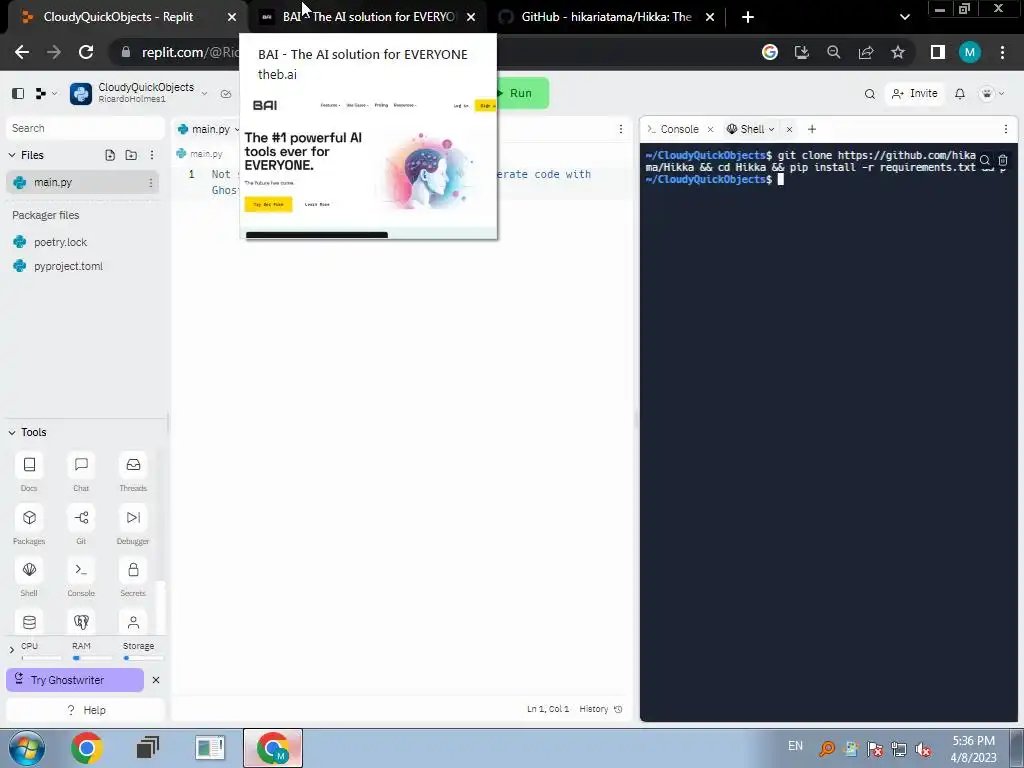Clear the shell with trash icon
1024x768 pixels.
click(x=1003, y=160)
